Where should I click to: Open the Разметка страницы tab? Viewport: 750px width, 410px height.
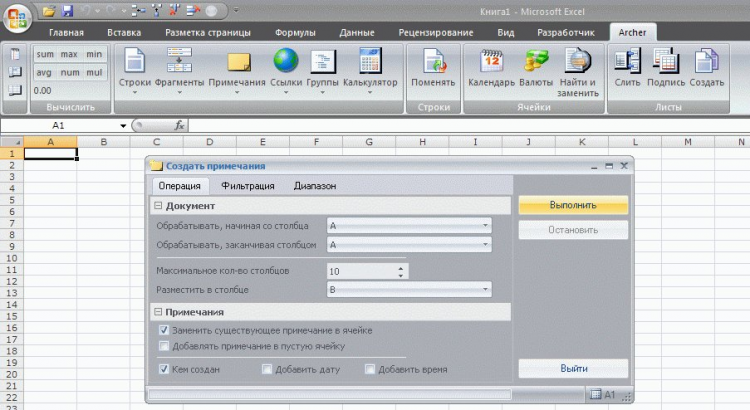(208, 33)
